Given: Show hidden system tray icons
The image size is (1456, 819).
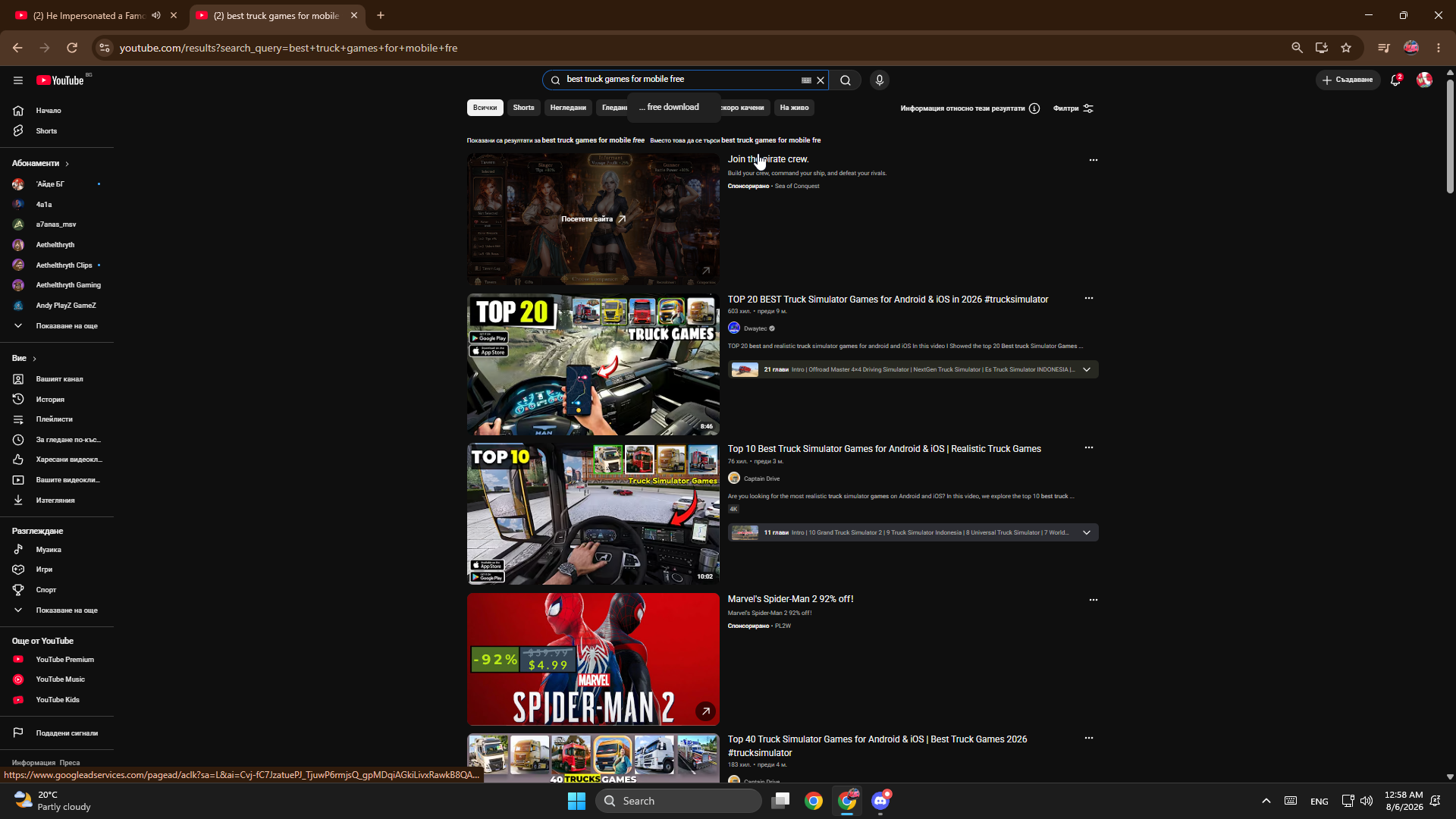Looking at the screenshot, I should [x=1266, y=801].
